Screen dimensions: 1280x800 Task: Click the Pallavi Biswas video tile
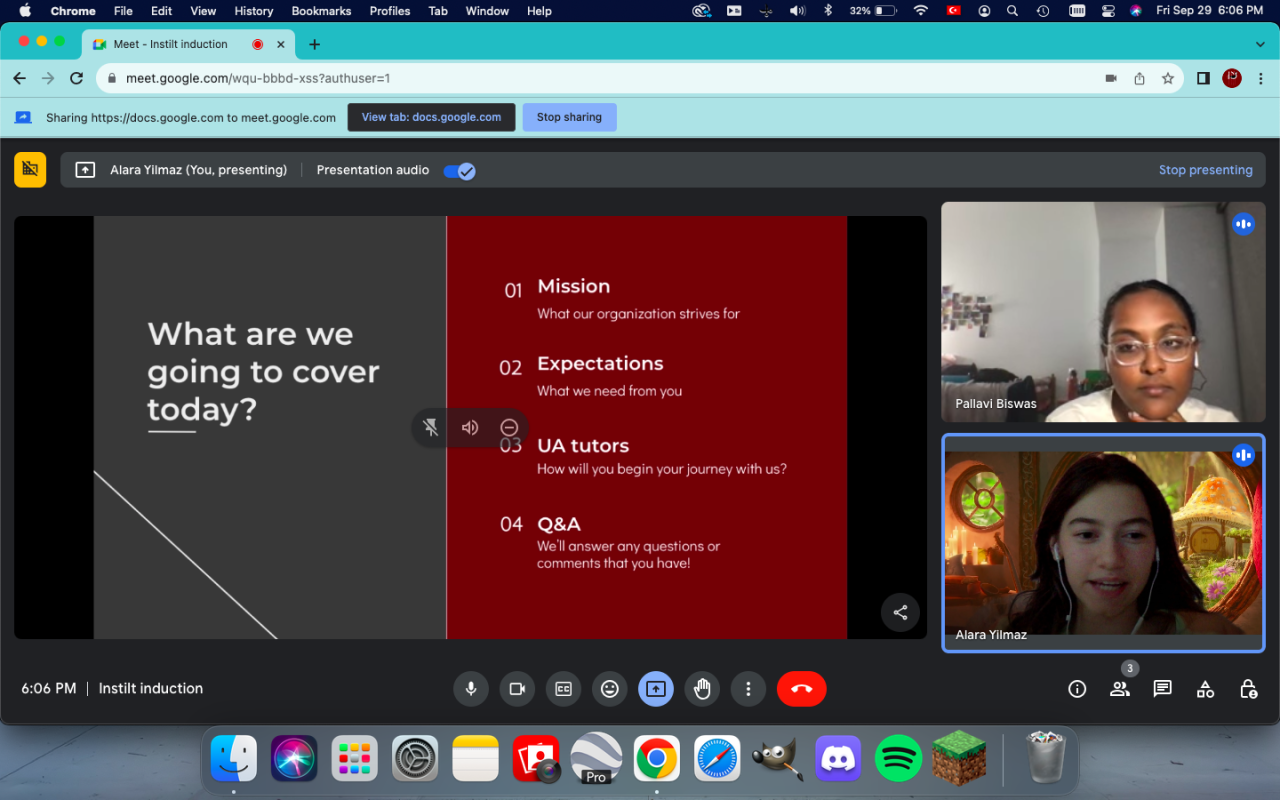[x=1103, y=312]
